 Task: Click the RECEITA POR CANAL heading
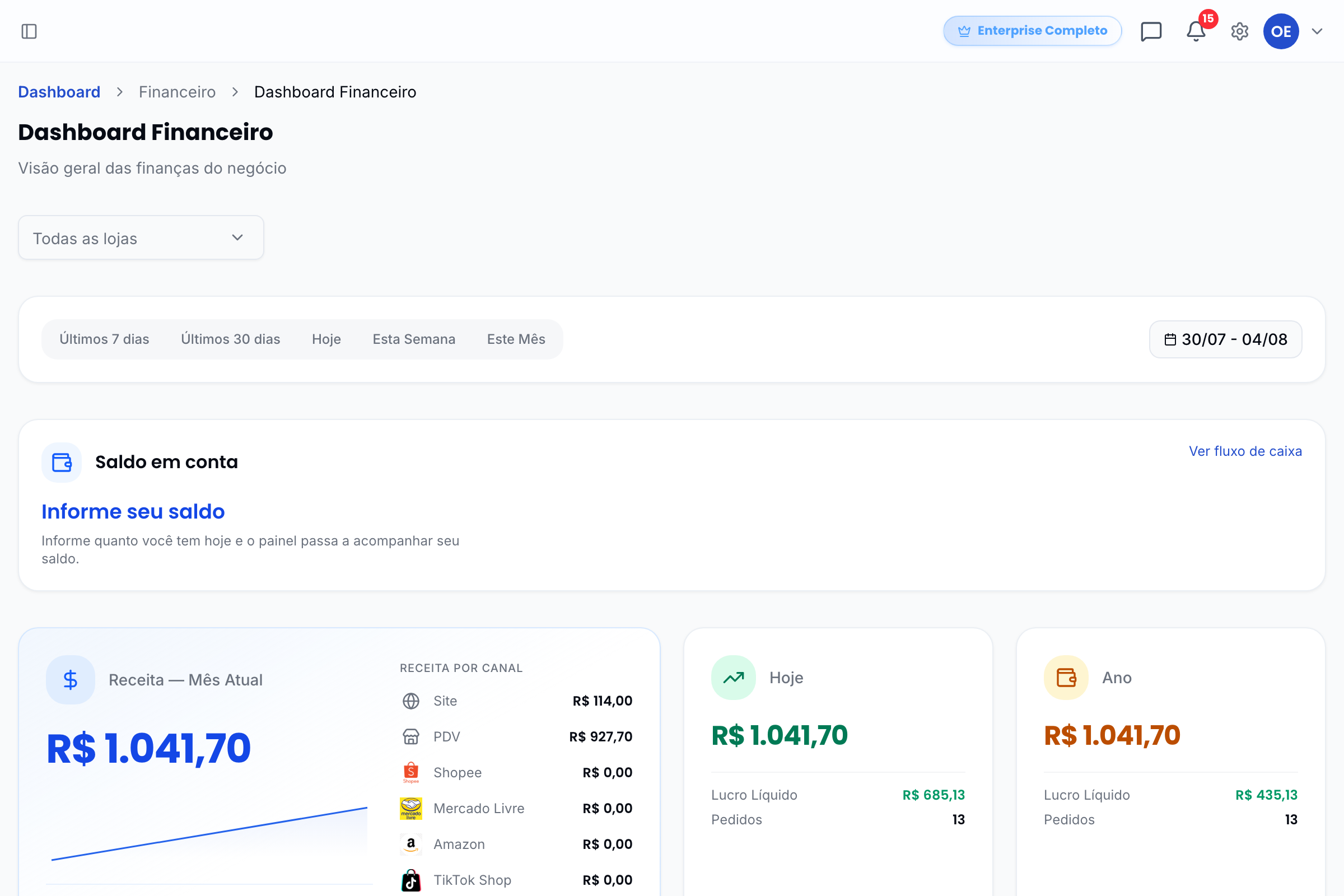[x=461, y=668]
